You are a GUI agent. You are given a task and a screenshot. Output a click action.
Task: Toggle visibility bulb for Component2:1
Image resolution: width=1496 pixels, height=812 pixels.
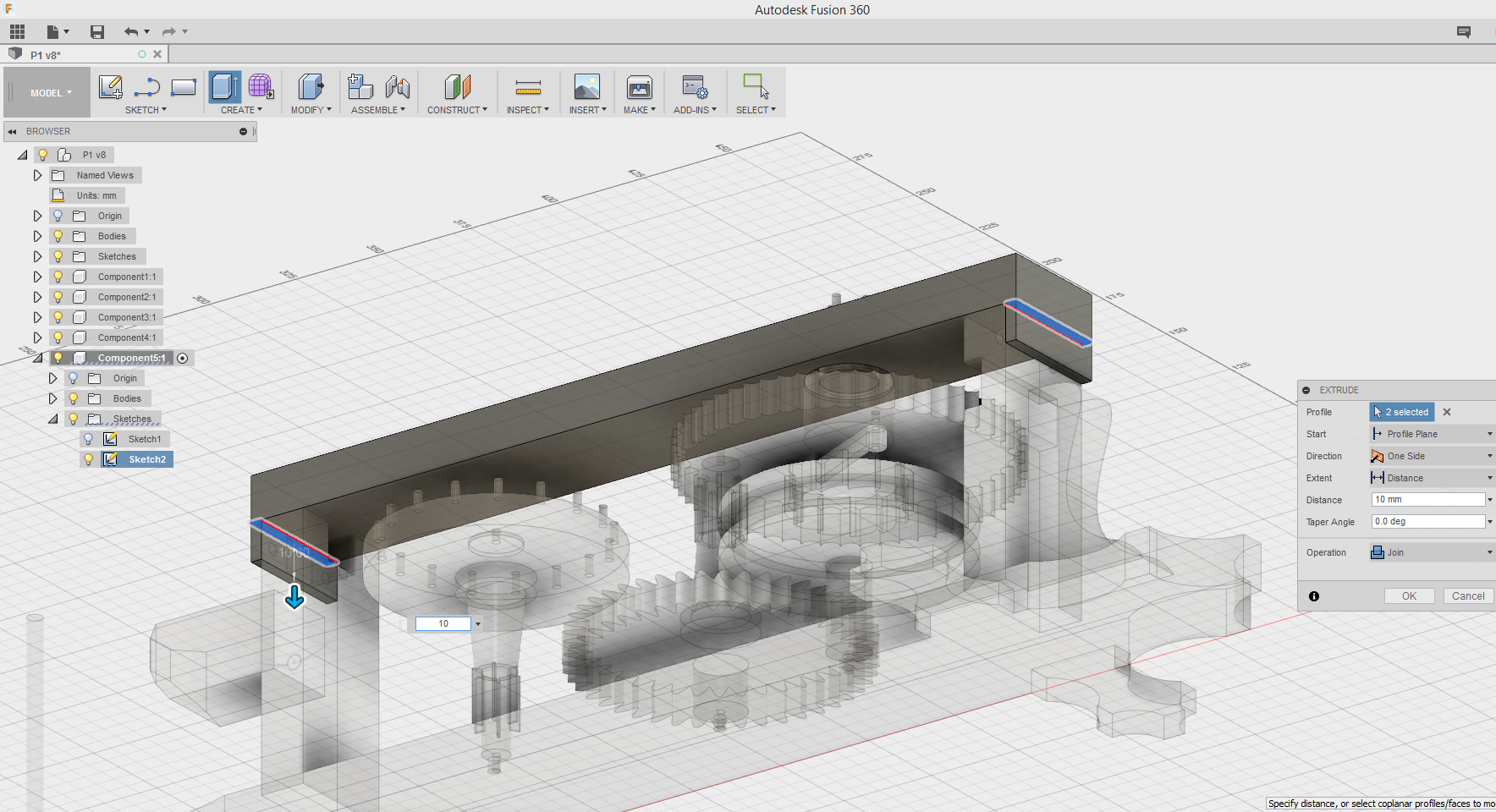58,297
